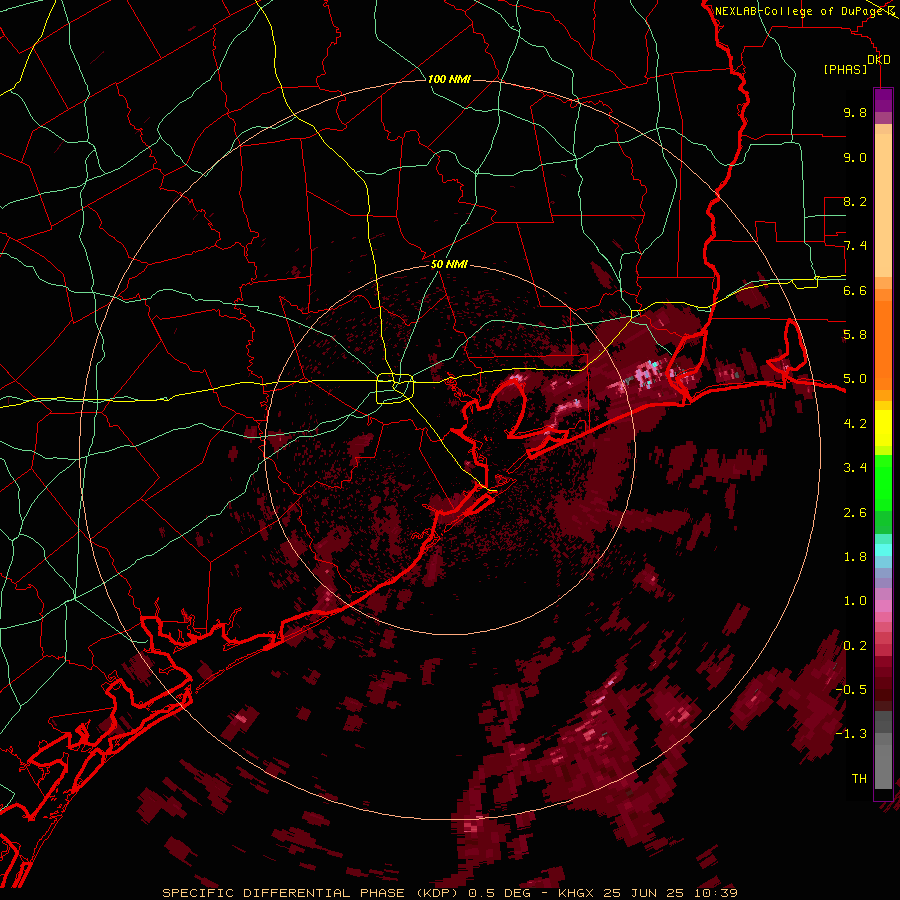Click the 8.2 value on the color scale
Viewport: 900px width, 900px height.
[855, 201]
